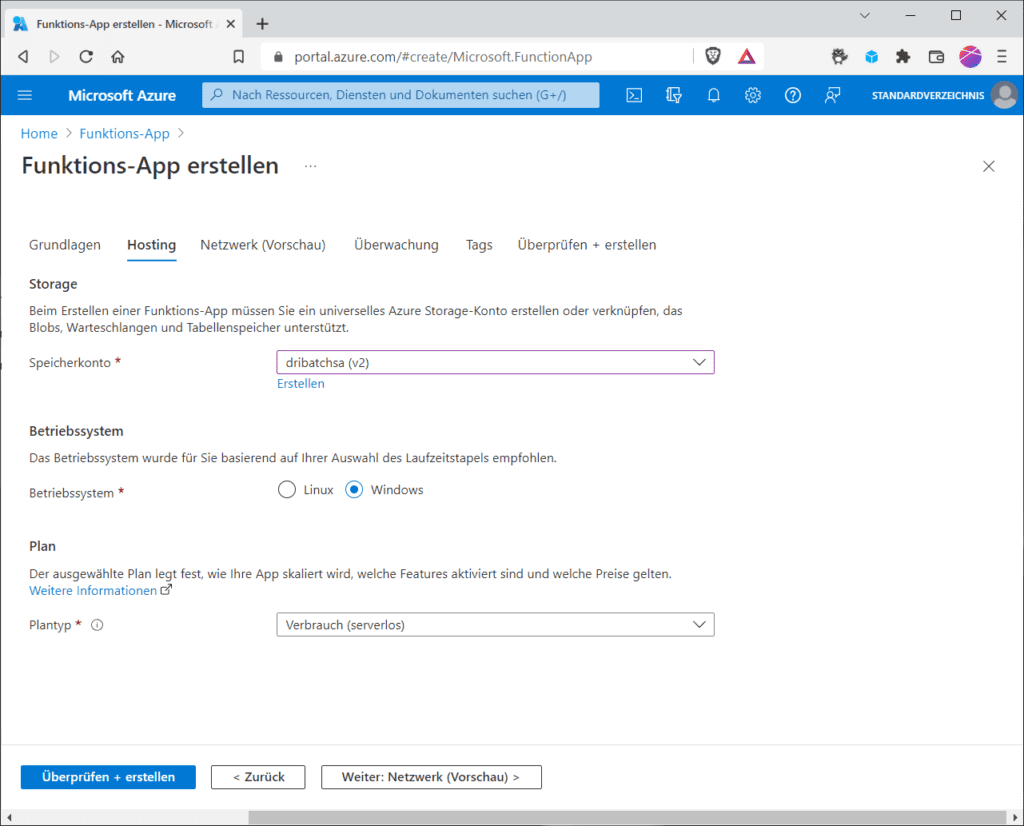This screenshot has height=826, width=1024.
Task: Select the Linux radio button
Action: click(287, 490)
